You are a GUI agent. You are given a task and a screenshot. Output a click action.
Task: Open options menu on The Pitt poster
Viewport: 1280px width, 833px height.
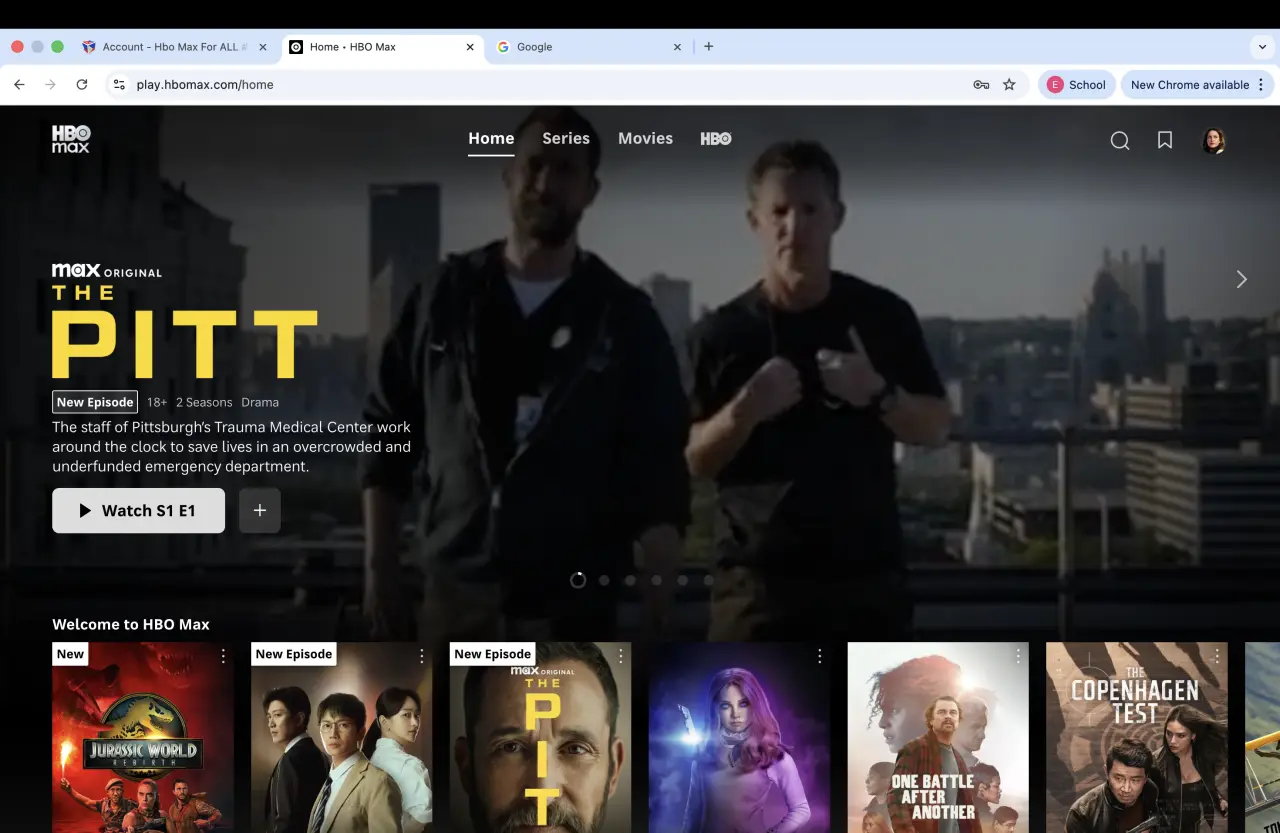621,656
